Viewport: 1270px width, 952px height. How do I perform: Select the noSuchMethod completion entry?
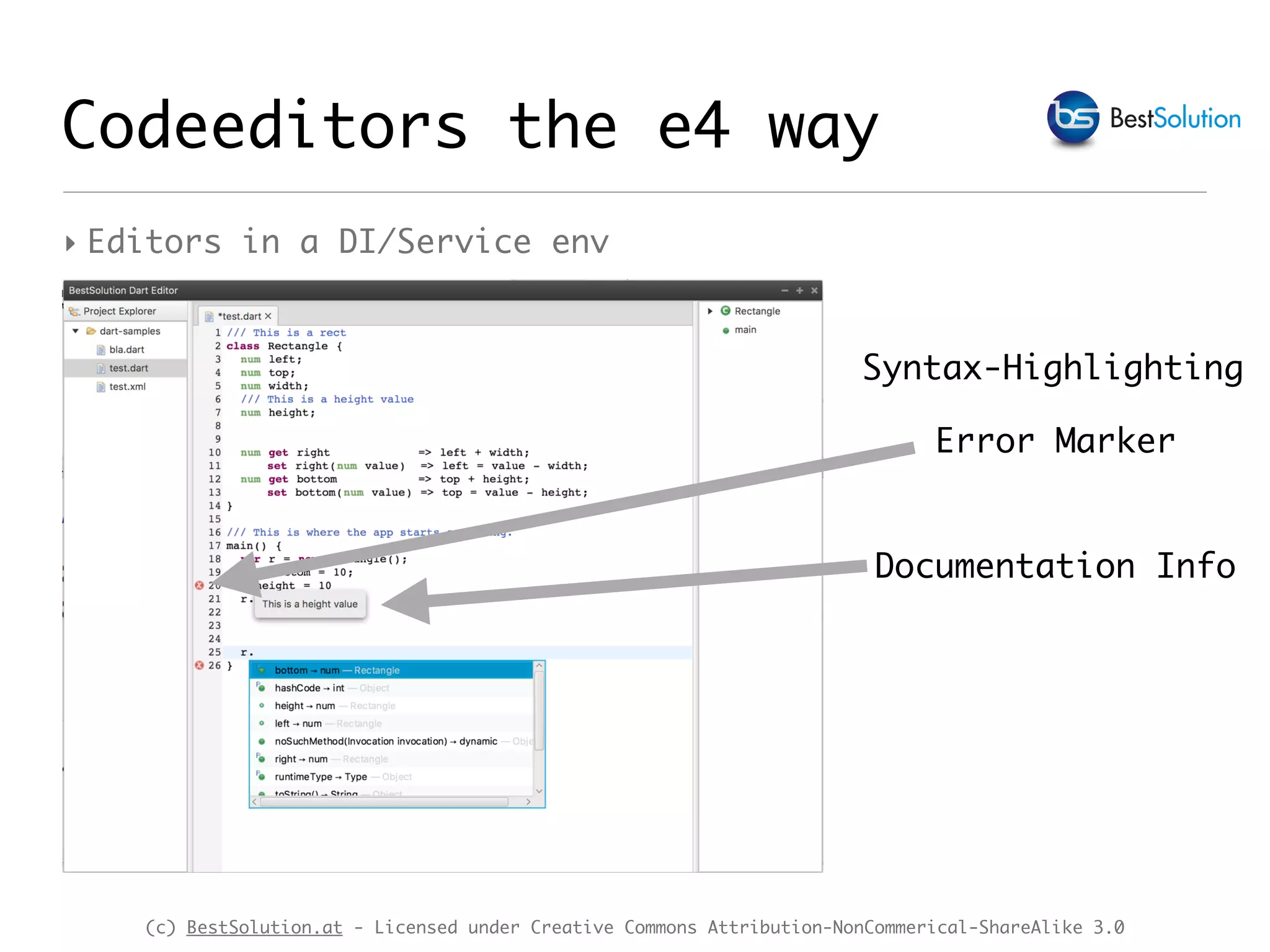coord(385,741)
